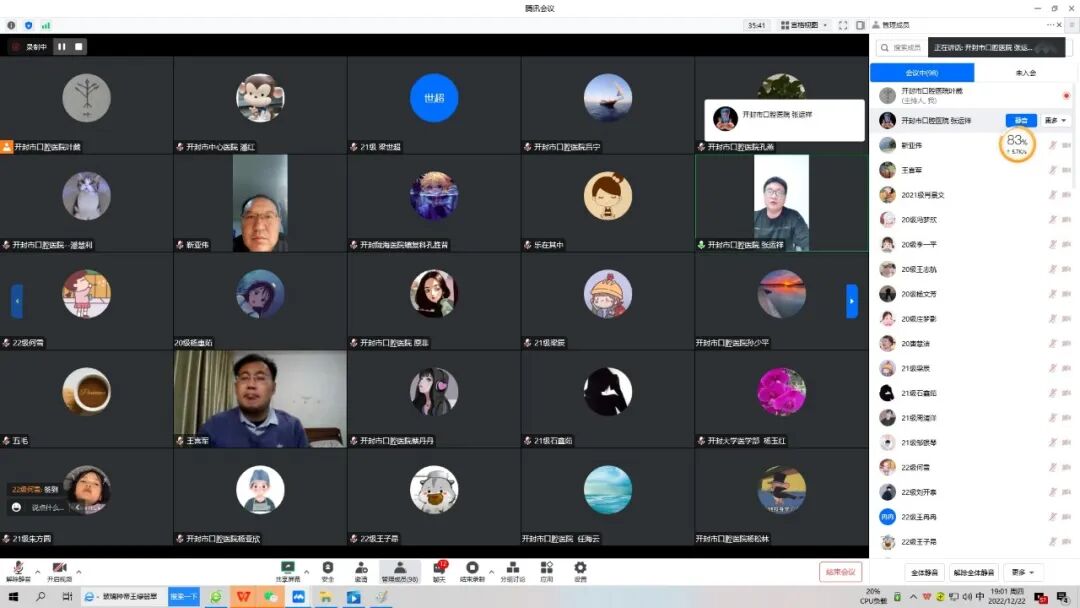Click the blue 静音 button for 张运祥
The width and height of the screenshot is (1080, 608).
point(1021,120)
